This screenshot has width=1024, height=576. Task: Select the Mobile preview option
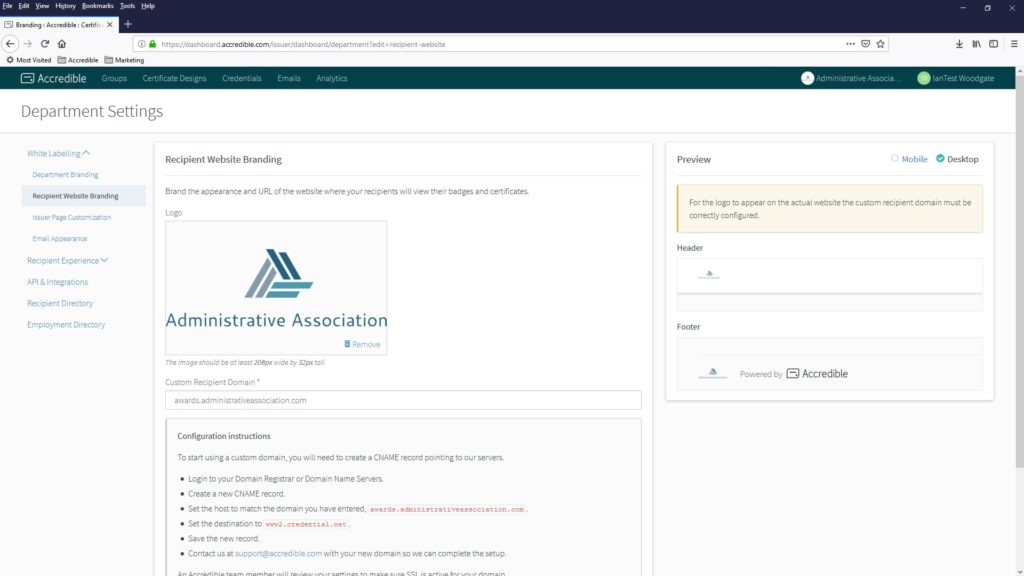(x=909, y=159)
